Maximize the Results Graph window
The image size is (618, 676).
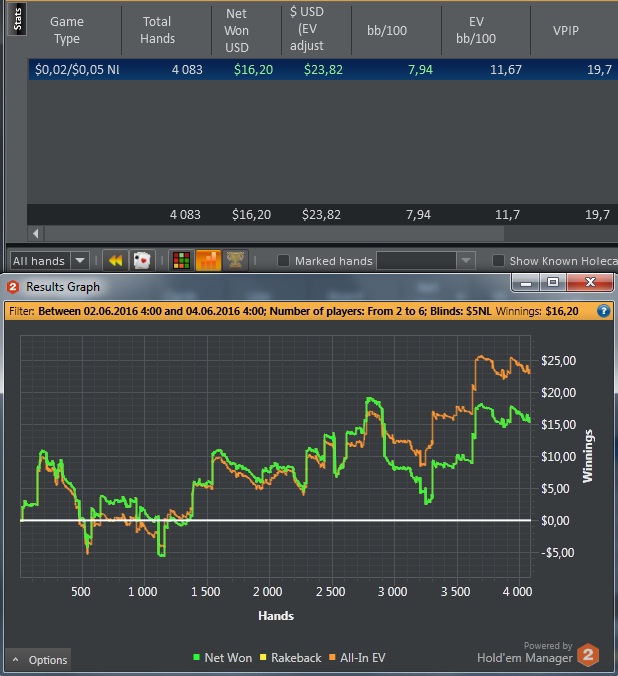pos(553,283)
